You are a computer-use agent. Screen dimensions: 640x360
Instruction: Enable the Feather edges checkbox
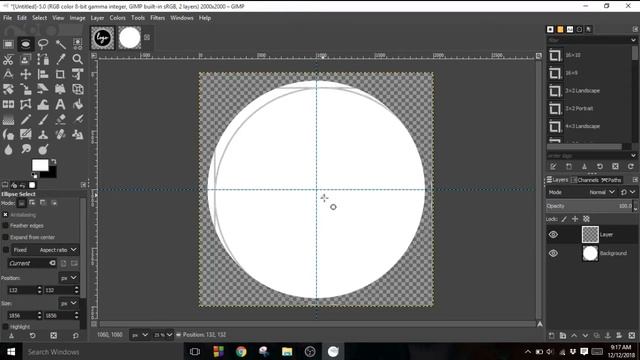(5, 226)
